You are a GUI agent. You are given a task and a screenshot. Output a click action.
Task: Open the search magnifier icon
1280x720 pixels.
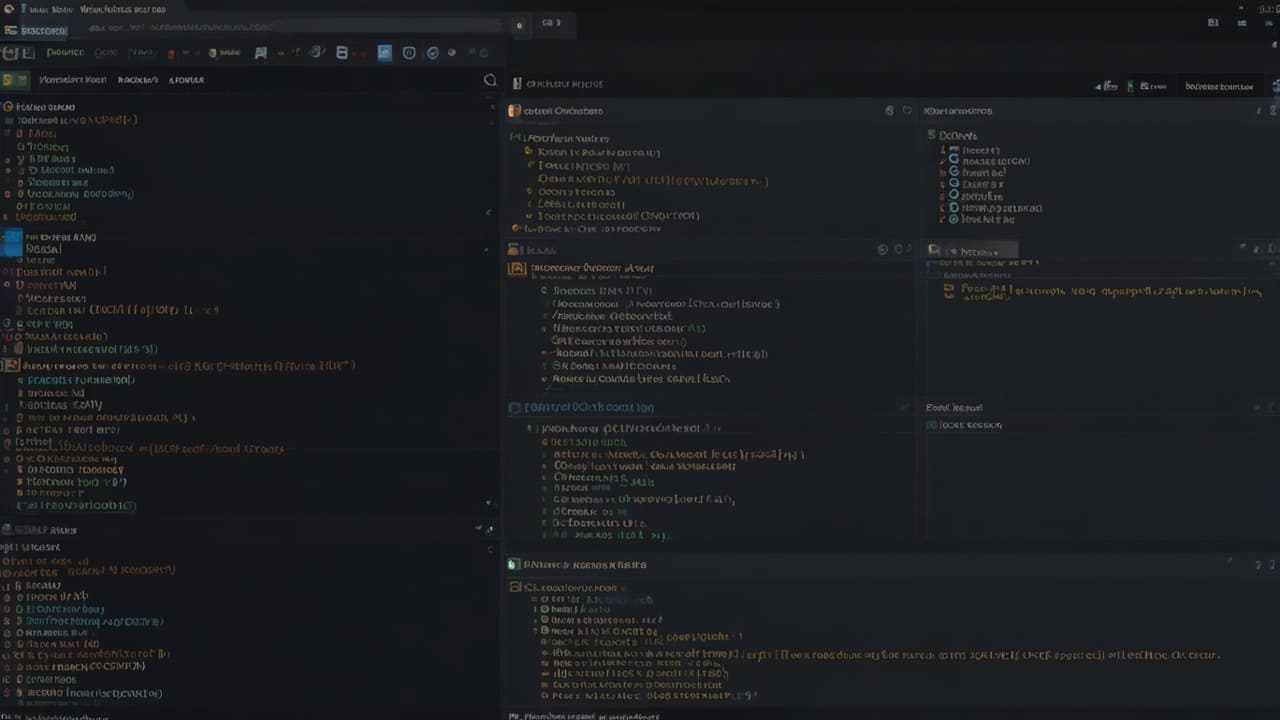click(490, 80)
